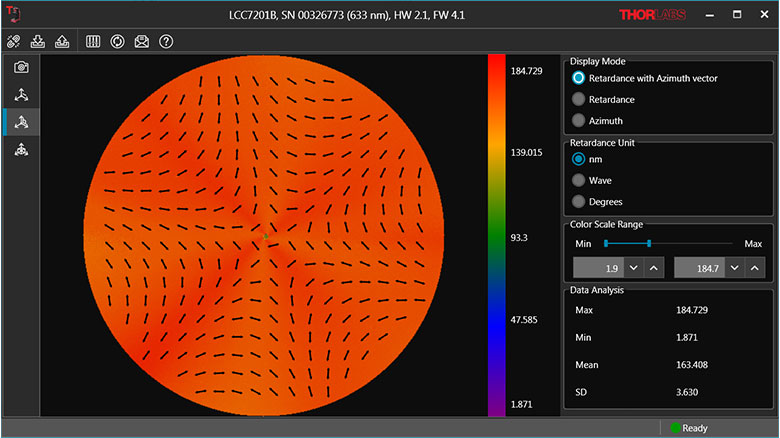780x438 pixels.
Task: Click the vertical bars toolbar icon
Action: pos(93,41)
